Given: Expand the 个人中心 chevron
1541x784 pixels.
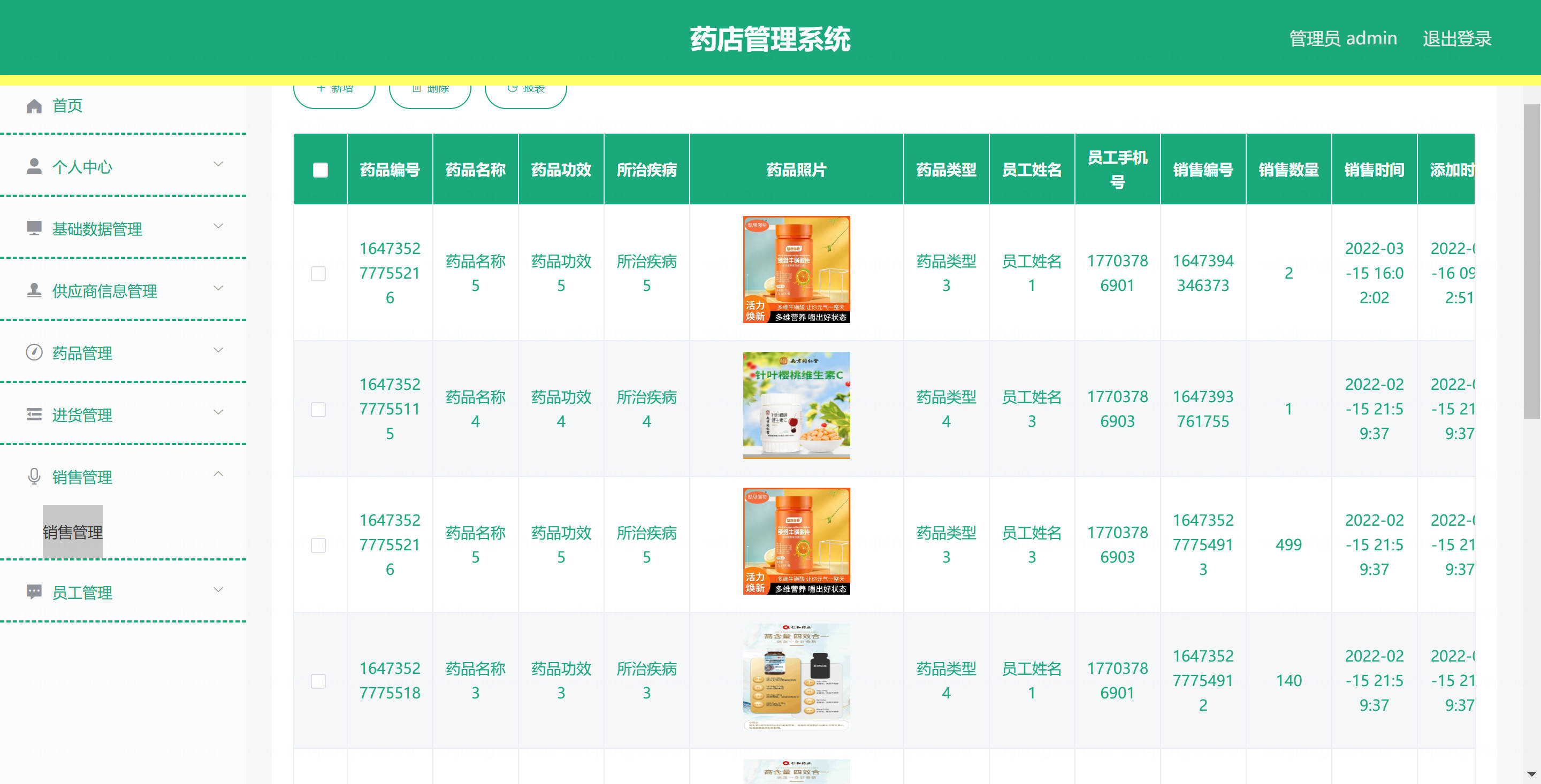Looking at the screenshot, I should pyautogui.click(x=218, y=164).
